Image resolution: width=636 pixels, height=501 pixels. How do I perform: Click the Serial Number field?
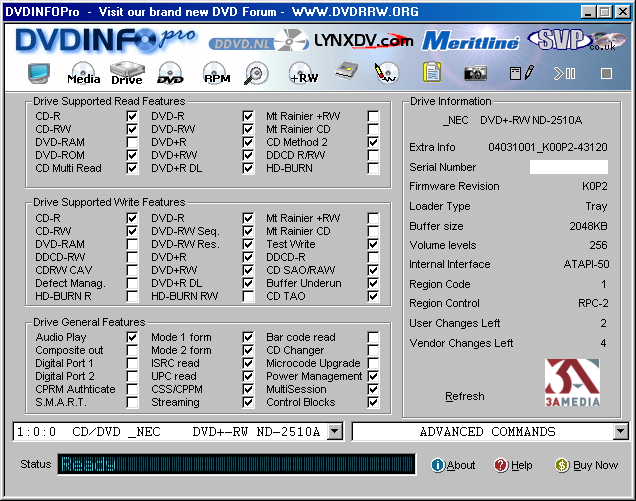click(569, 167)
